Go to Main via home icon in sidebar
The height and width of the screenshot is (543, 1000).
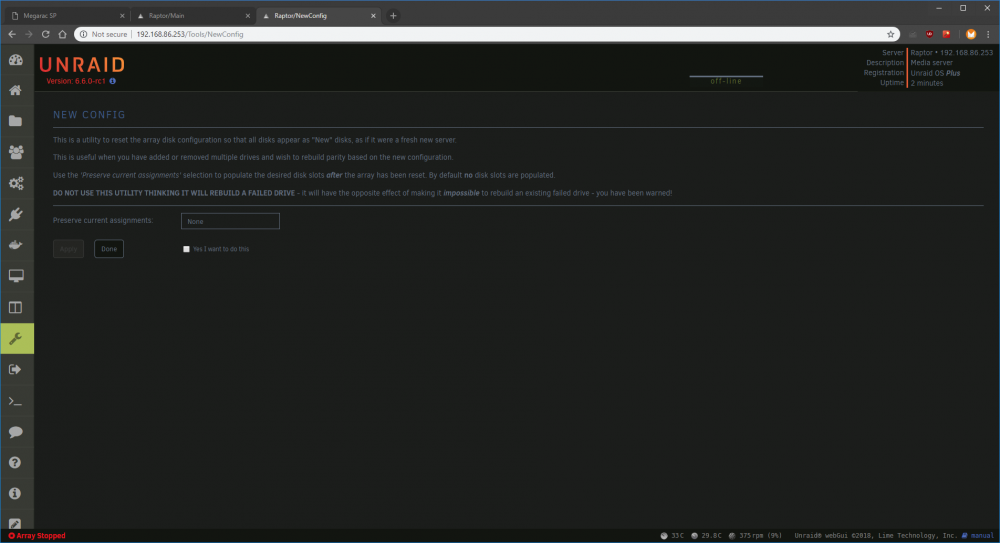click(x=16, y=91)
